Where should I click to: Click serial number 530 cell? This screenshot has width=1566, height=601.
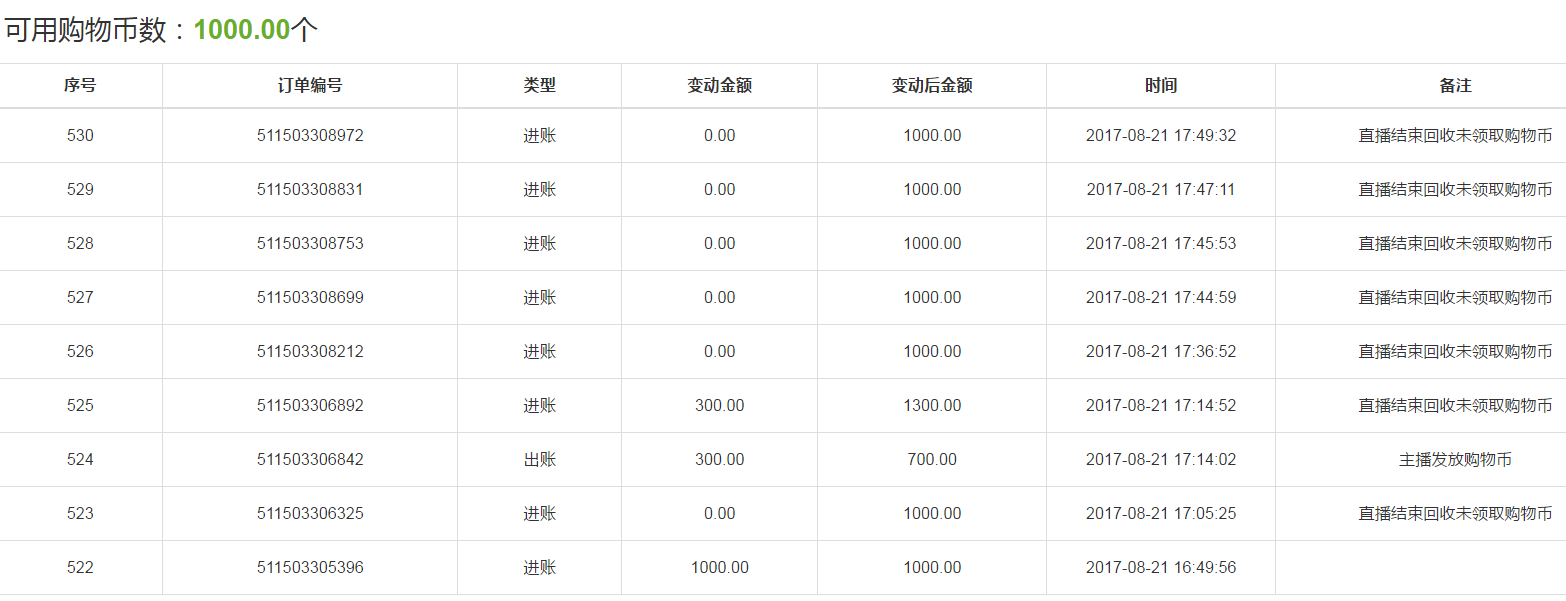click(x=80, y=136)
